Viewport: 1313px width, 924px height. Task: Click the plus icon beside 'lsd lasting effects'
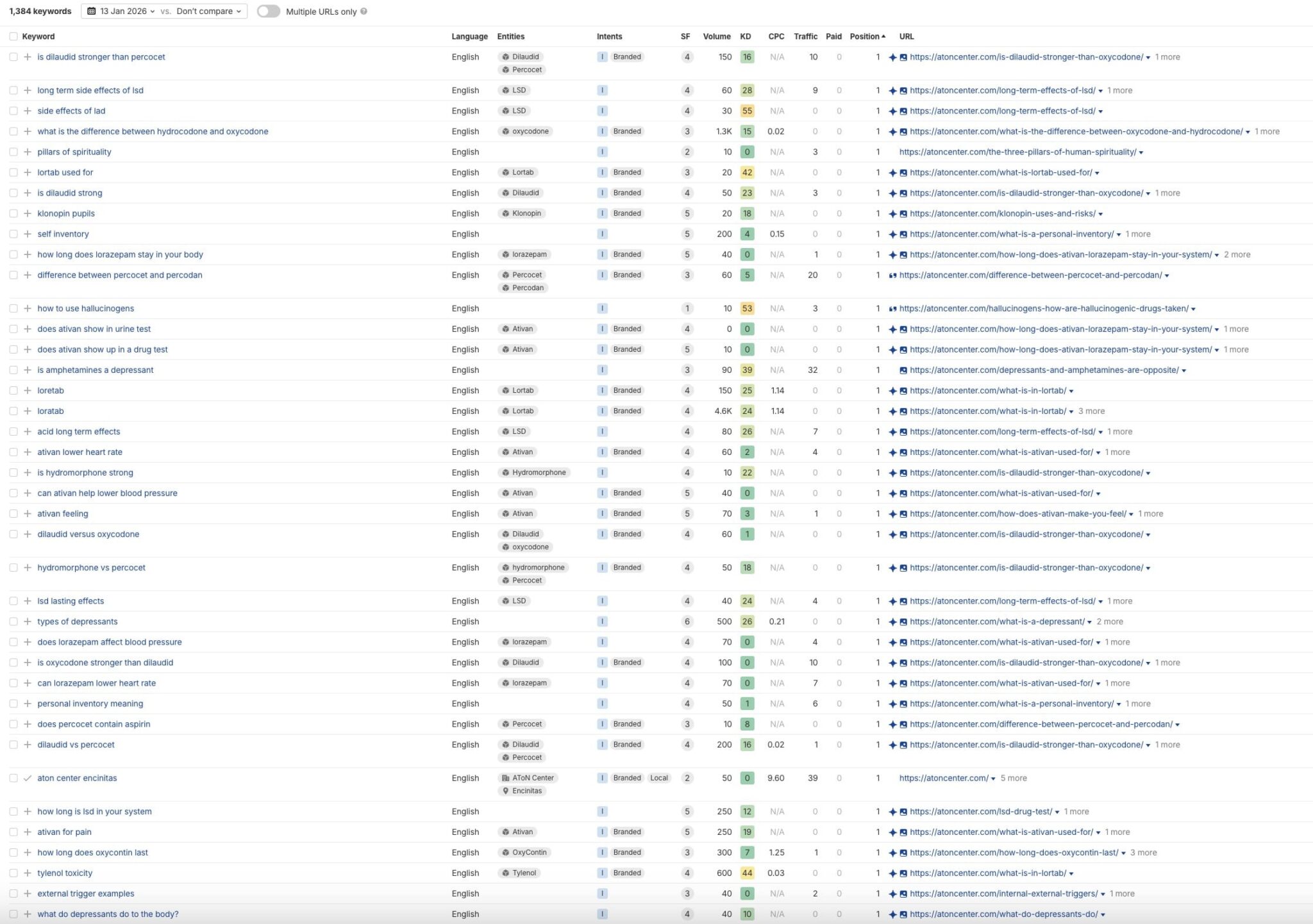point(28,601)
